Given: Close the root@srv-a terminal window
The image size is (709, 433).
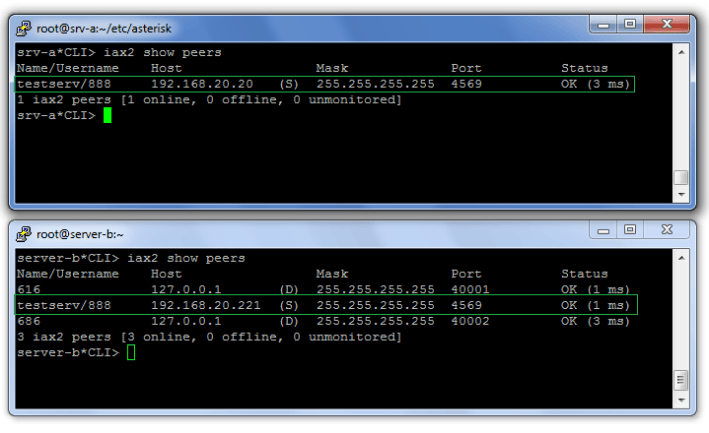Looking at the screenshot, I should (666, 24).
